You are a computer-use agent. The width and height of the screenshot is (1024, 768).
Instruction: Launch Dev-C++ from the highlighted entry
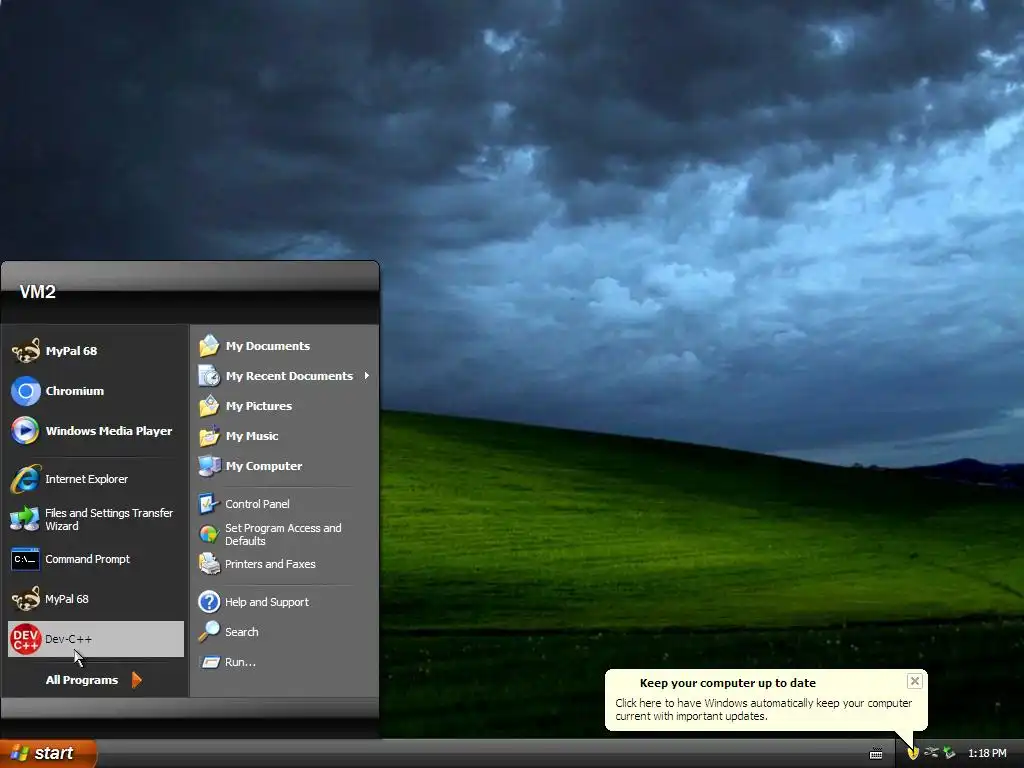[x=95, y=639]
